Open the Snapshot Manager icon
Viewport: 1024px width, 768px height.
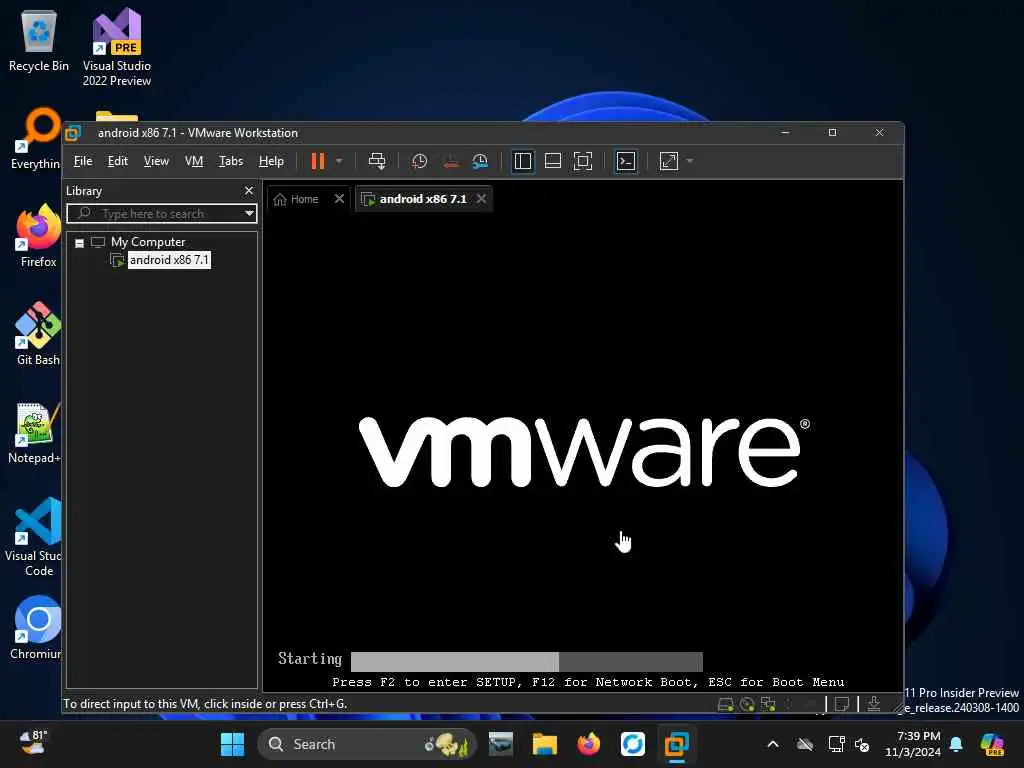480,161
